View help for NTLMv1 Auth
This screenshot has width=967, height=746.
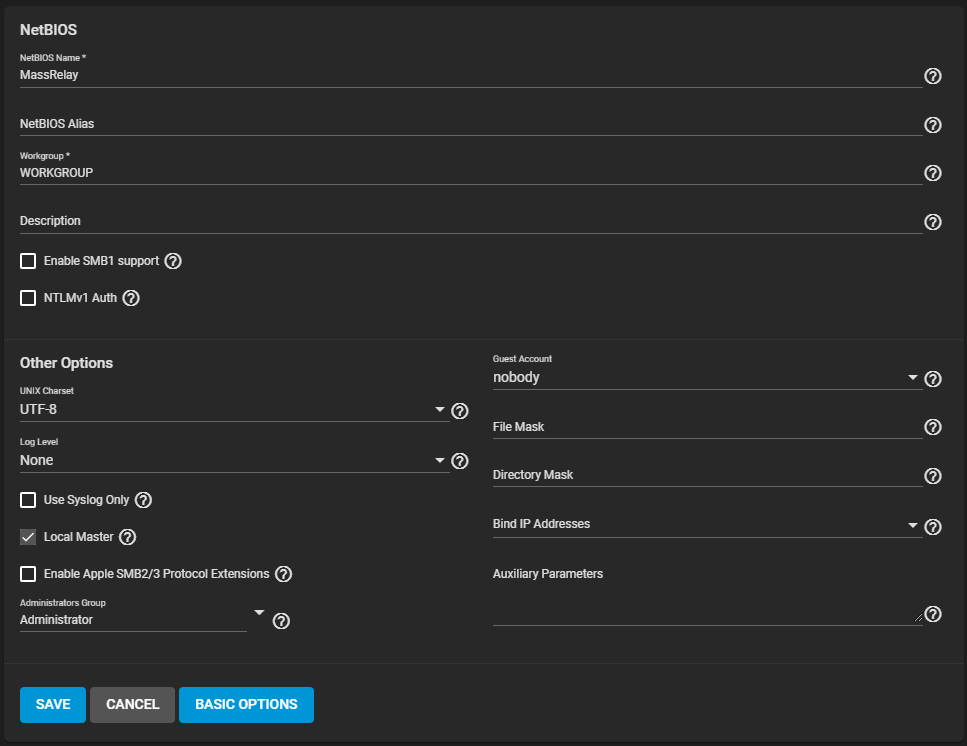click(x=131, y=298)
